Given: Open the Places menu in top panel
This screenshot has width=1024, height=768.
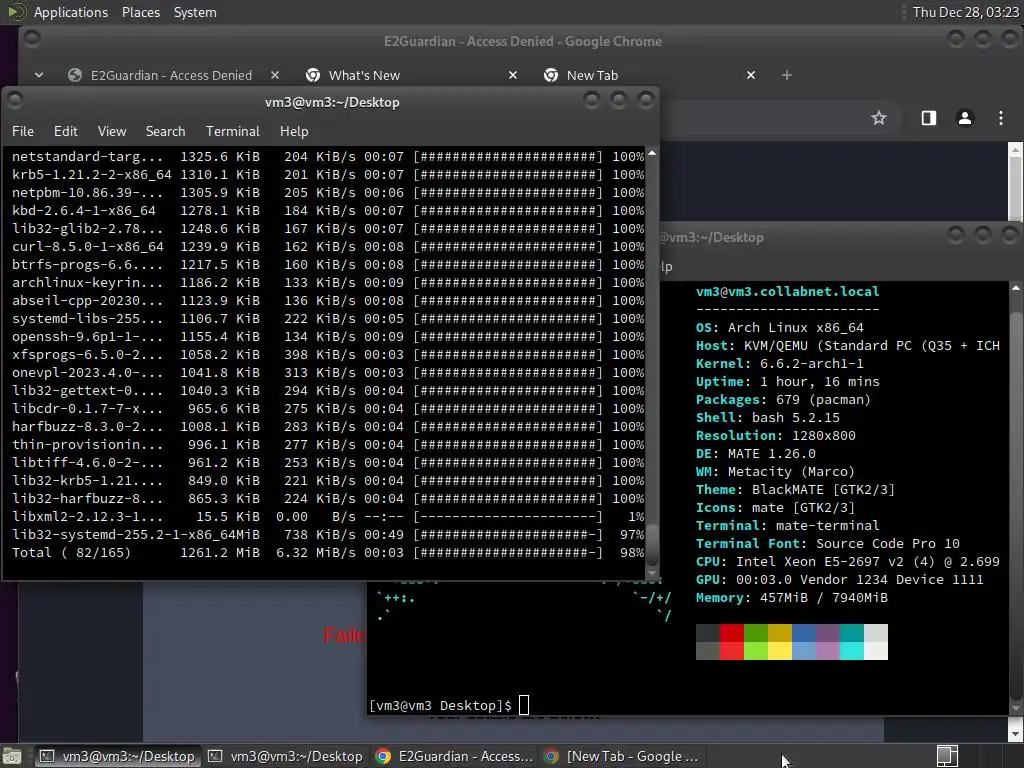Looking at the screenshot, I should coord(140,12).
